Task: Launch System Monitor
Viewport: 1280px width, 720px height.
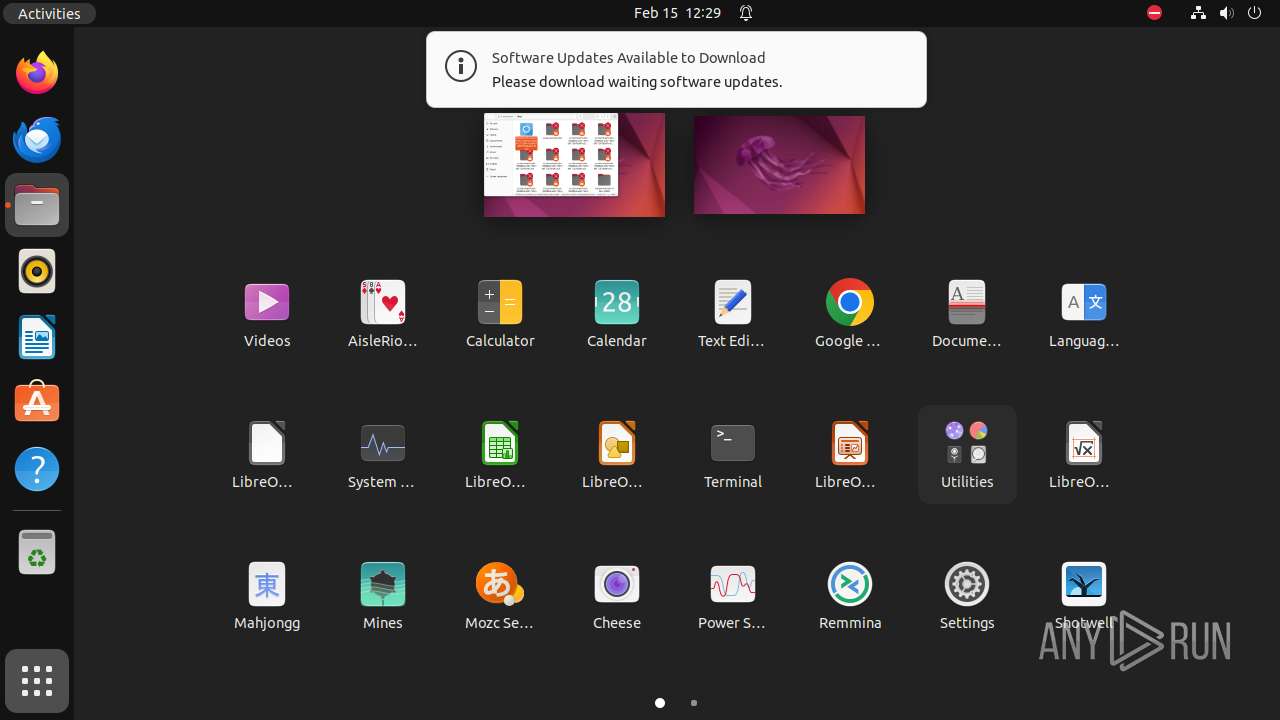Action: click(383, 455)
